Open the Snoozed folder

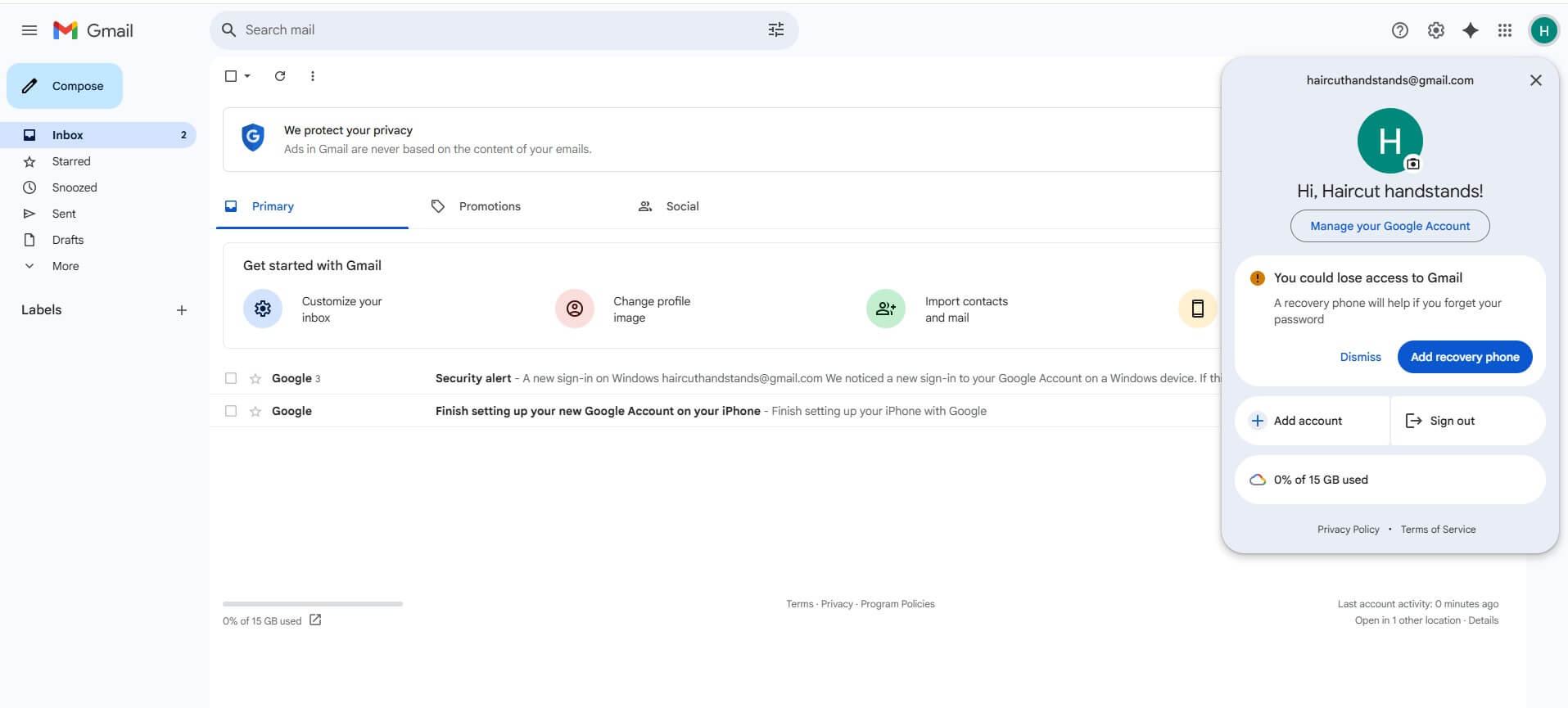point(98,187)
